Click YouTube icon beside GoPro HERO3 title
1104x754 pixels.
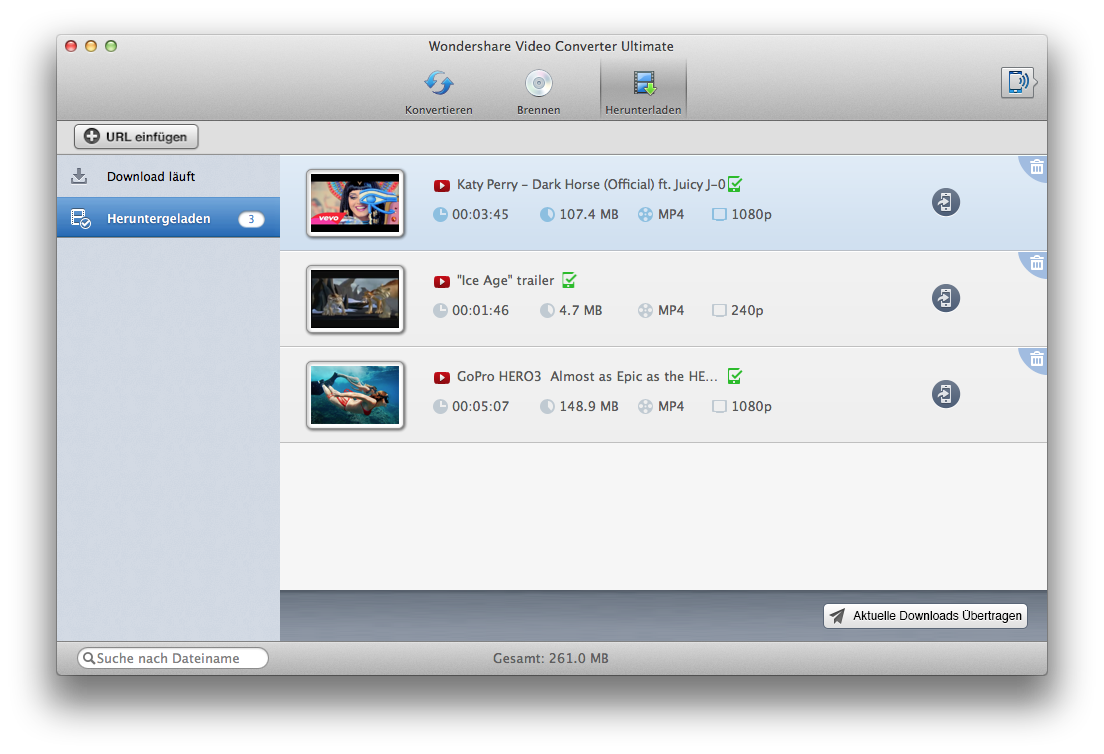point(441,377)
